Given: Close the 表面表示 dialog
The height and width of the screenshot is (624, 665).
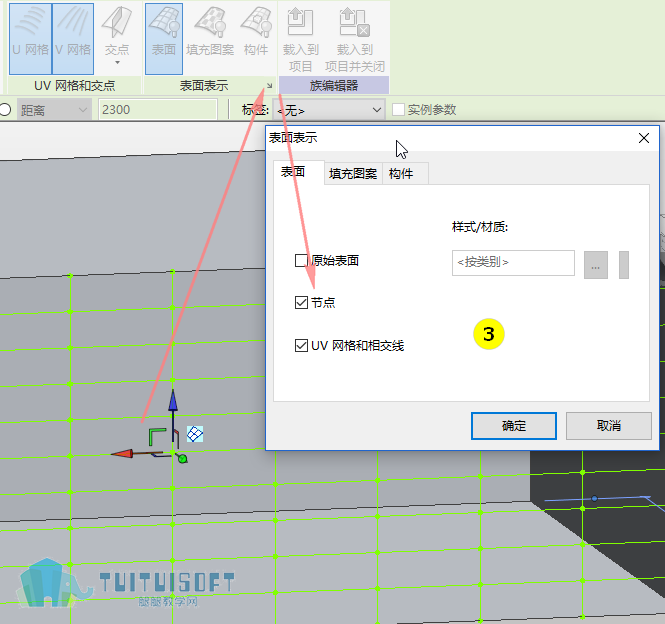Looking at the screenshot, I should pyautogui.click(x=644, y=138).
